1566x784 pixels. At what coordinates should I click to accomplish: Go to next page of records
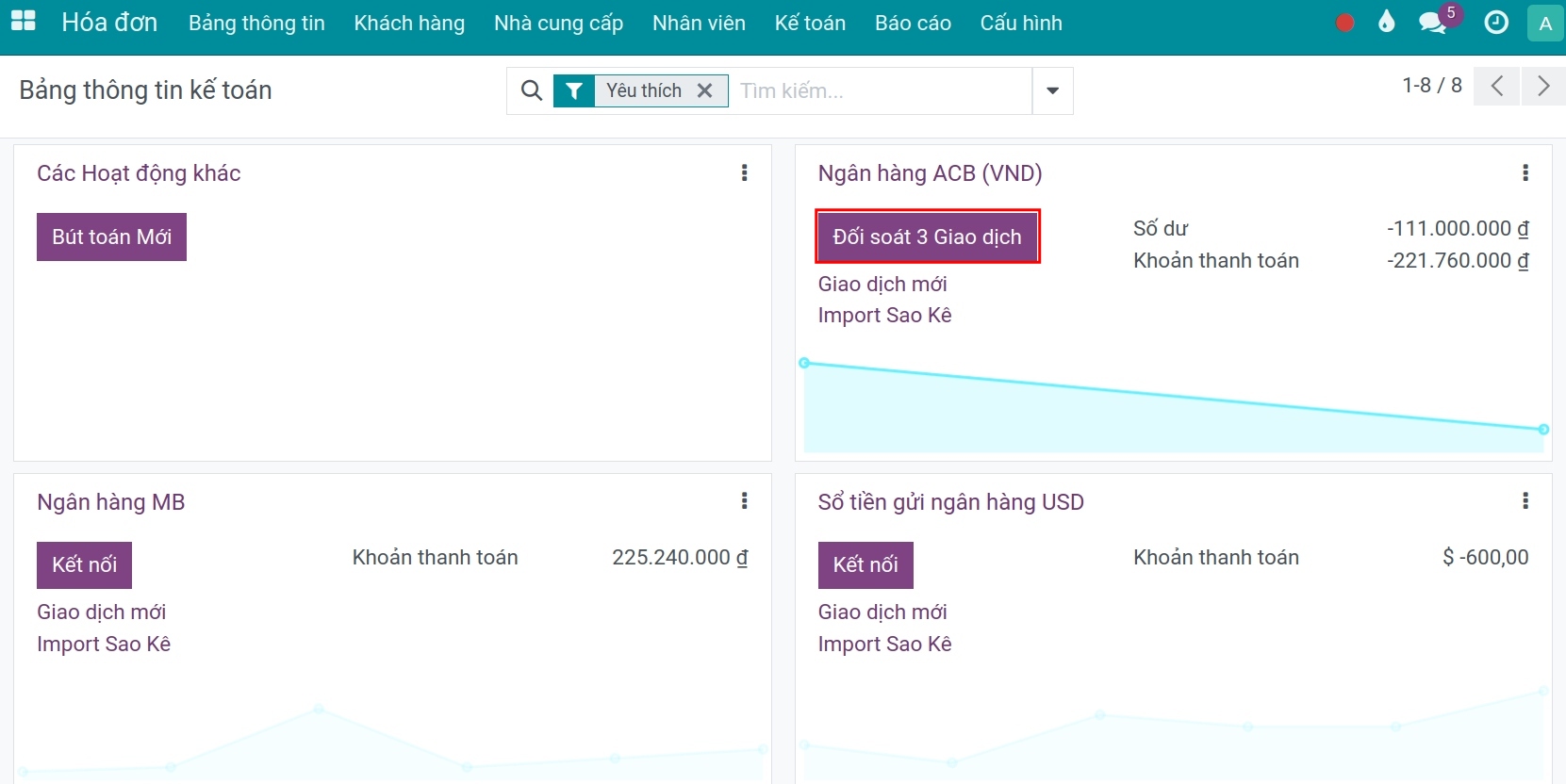[1543, 87]
